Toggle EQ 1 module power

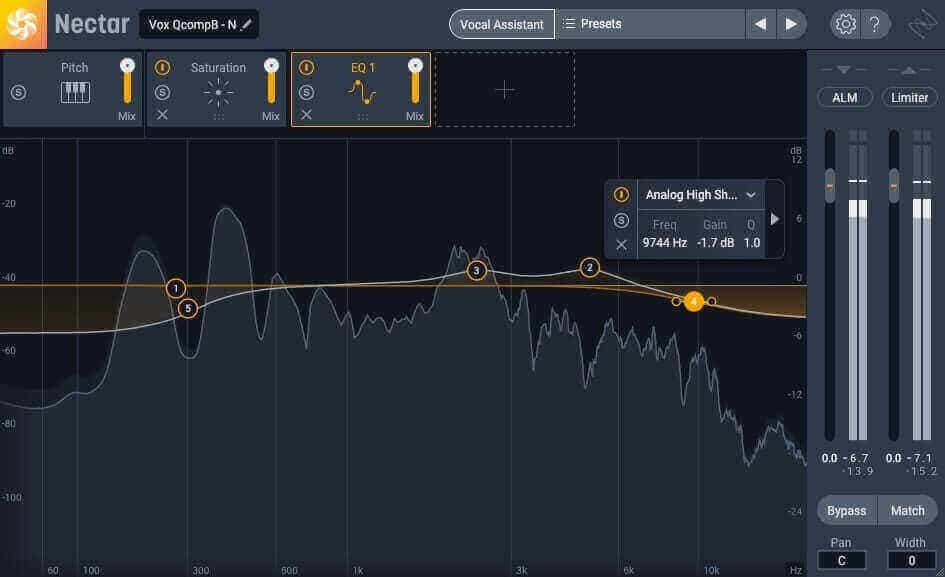tap(306, 67)
